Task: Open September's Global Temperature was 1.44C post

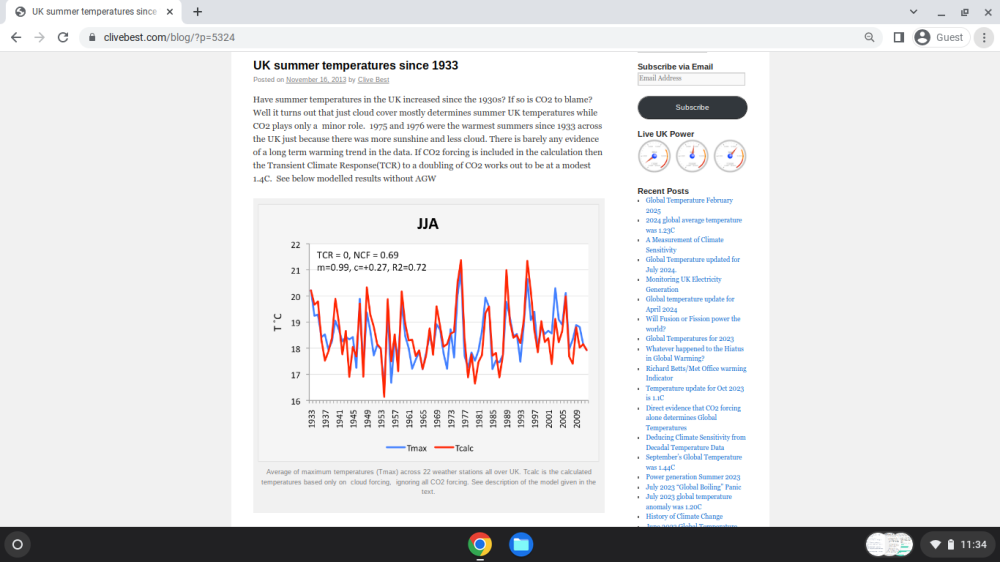Action: [693, 462]
